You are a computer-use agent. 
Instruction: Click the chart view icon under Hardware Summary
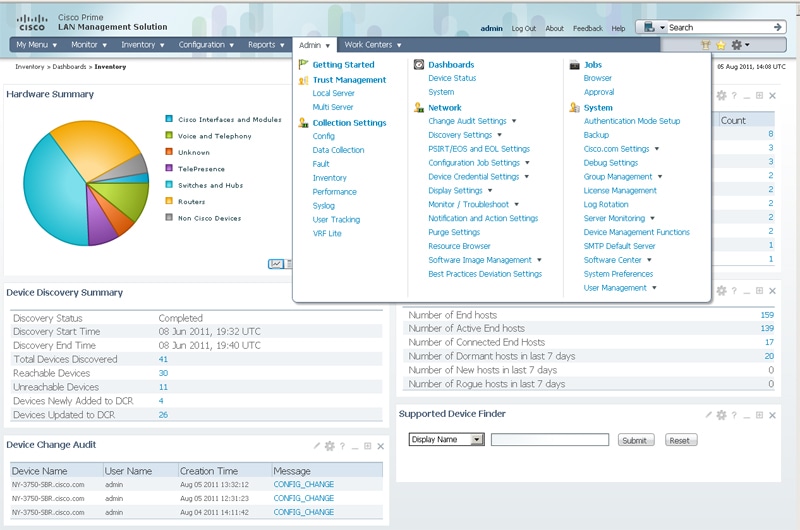[276, 264]
